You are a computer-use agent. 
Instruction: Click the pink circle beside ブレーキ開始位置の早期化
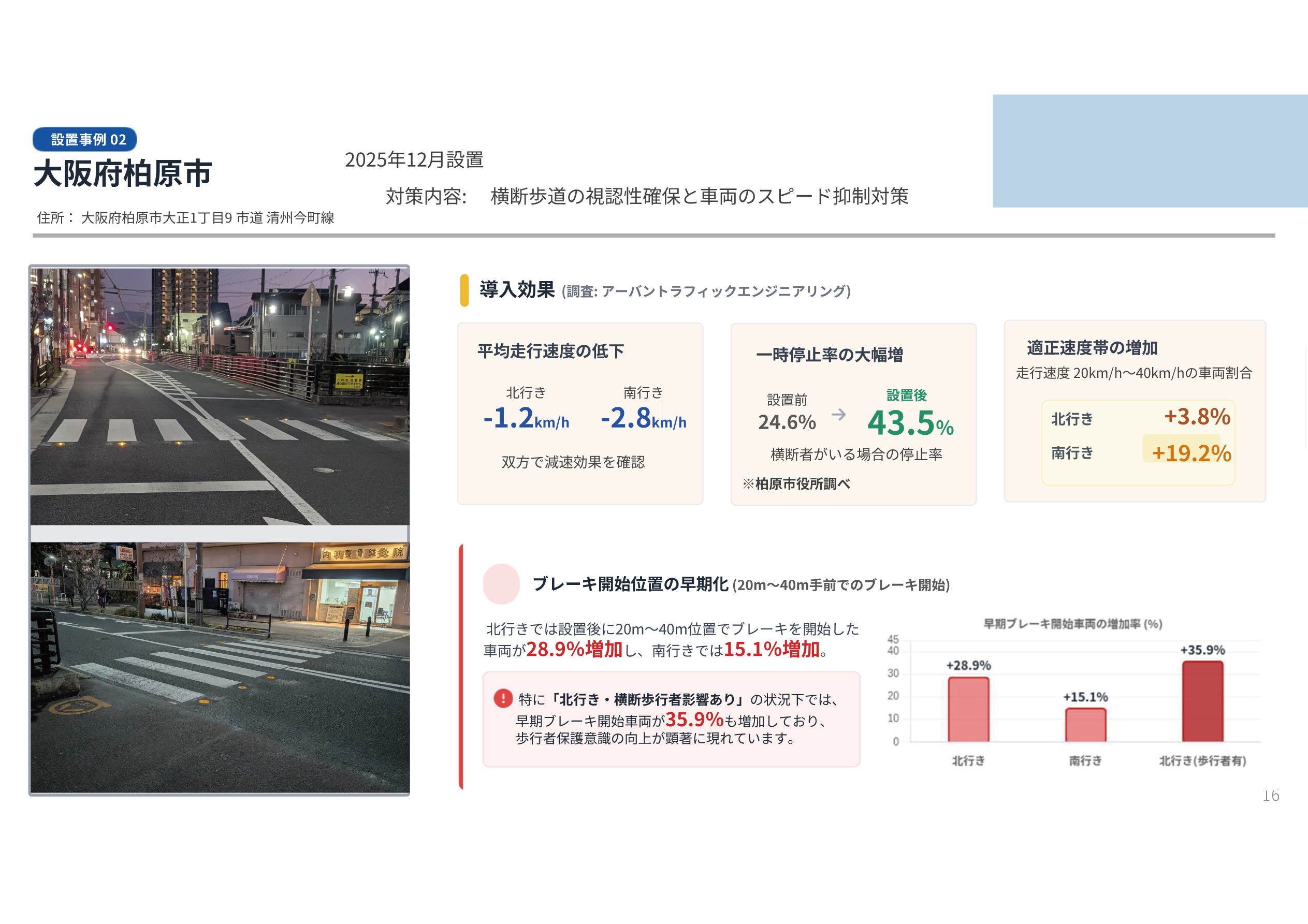tap(501, 584)
